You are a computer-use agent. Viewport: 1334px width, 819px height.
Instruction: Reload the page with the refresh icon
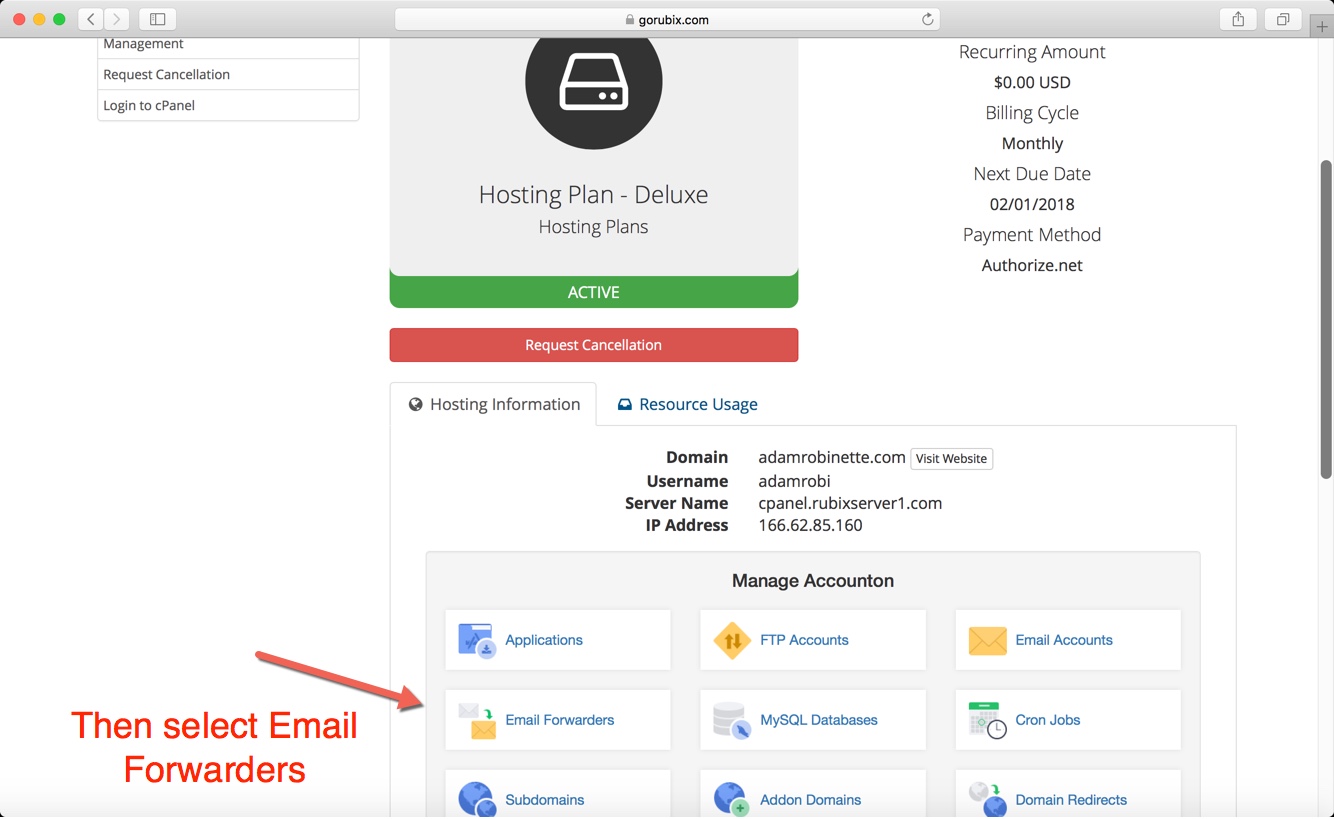(x=927, y=19)
